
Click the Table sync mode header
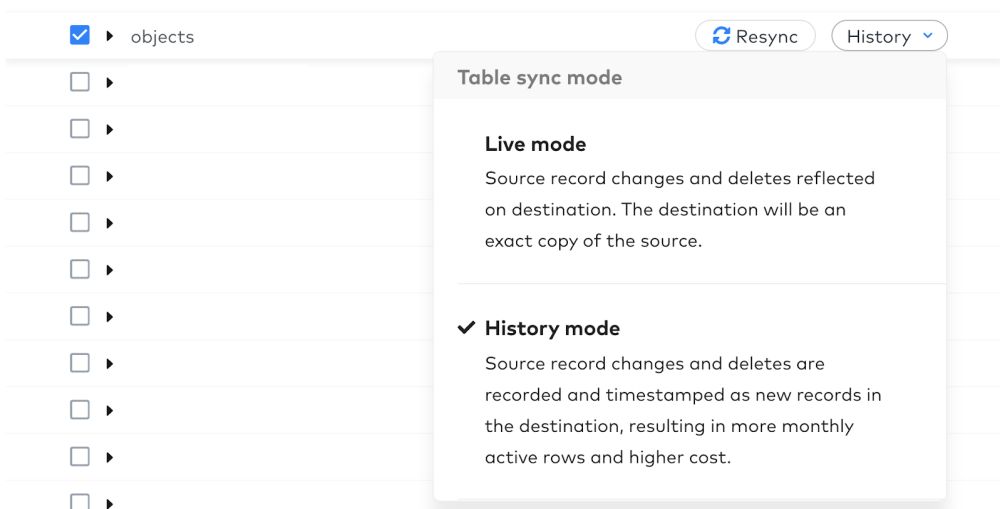(540, 77)
